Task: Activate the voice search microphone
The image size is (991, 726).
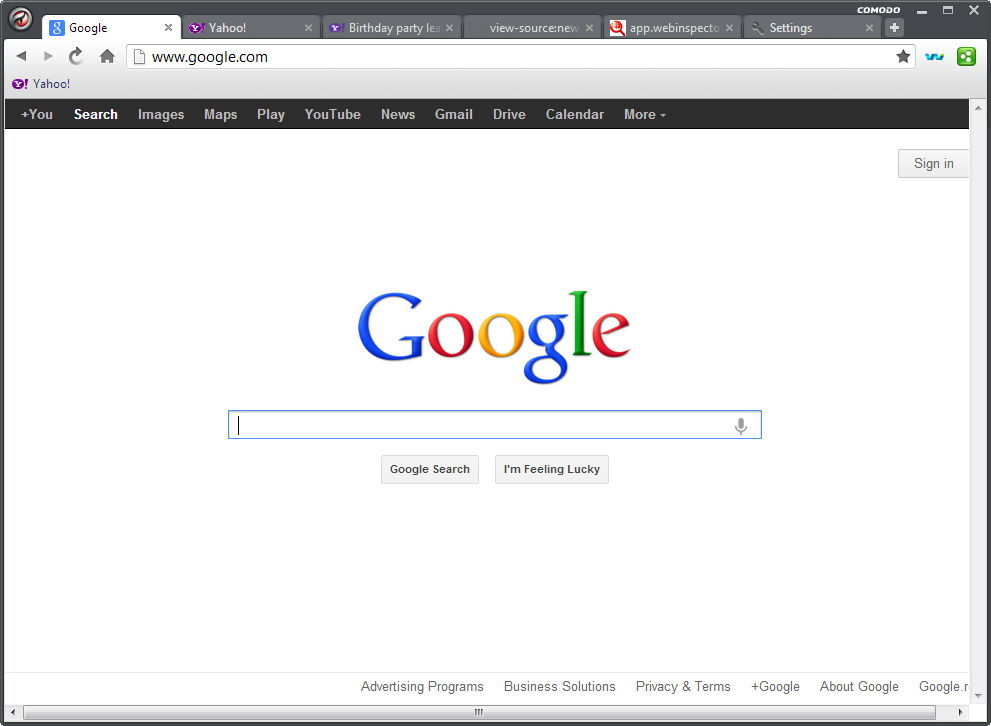Action: pyautogui.click(x=741, y=424)
